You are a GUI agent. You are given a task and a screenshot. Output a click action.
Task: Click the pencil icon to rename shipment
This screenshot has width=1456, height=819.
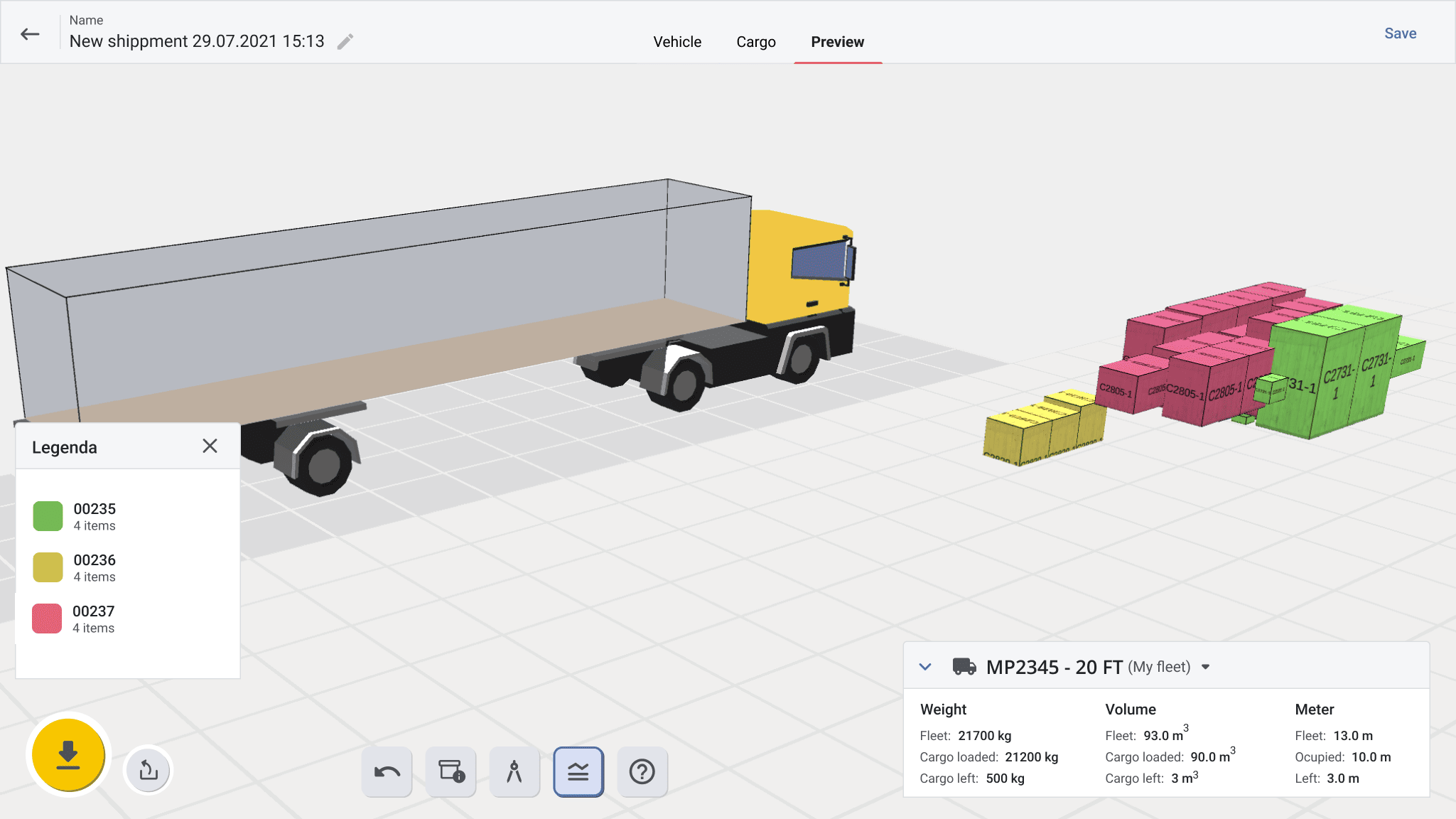tap(345, 42)
